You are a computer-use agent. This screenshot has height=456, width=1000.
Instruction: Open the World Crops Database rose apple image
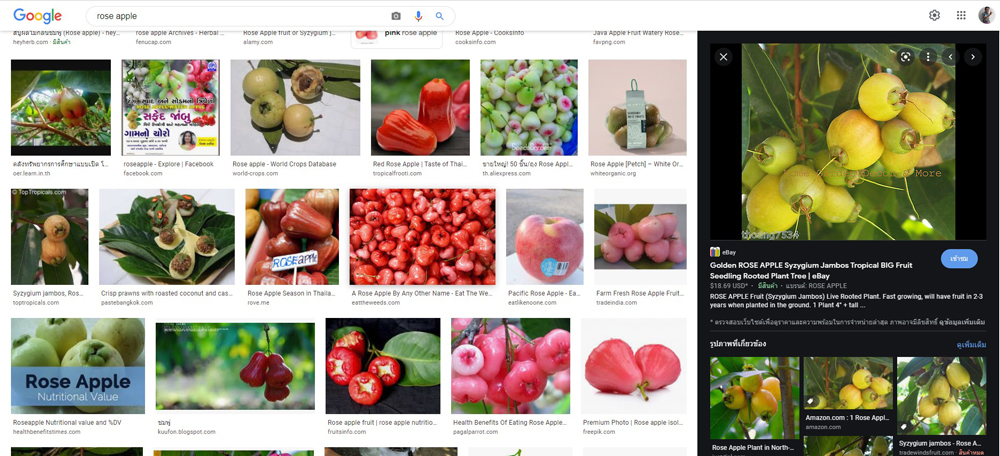[x=295, y=108]
